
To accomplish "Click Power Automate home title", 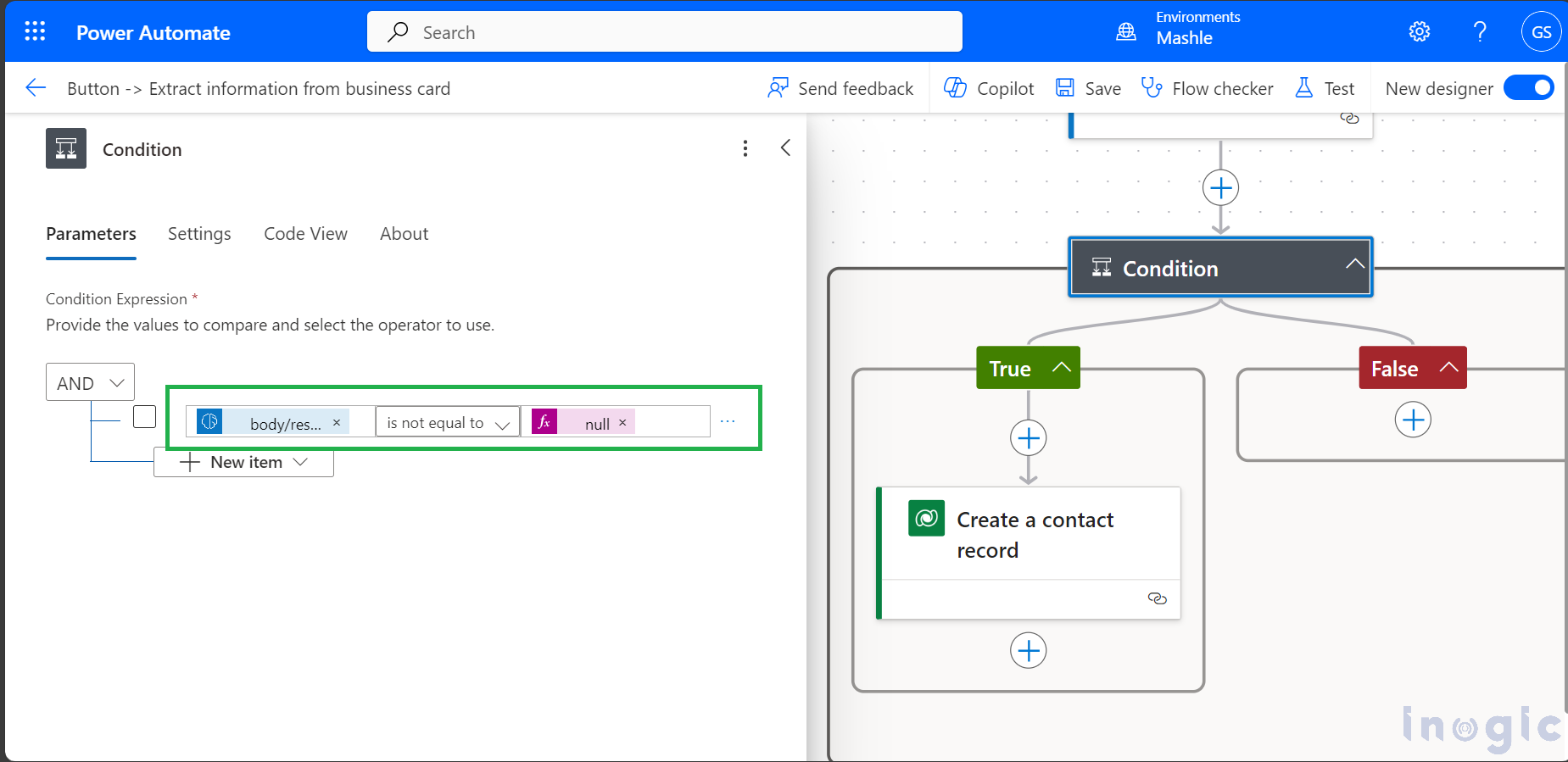I will pyautogui.click(x=153, y=32).
